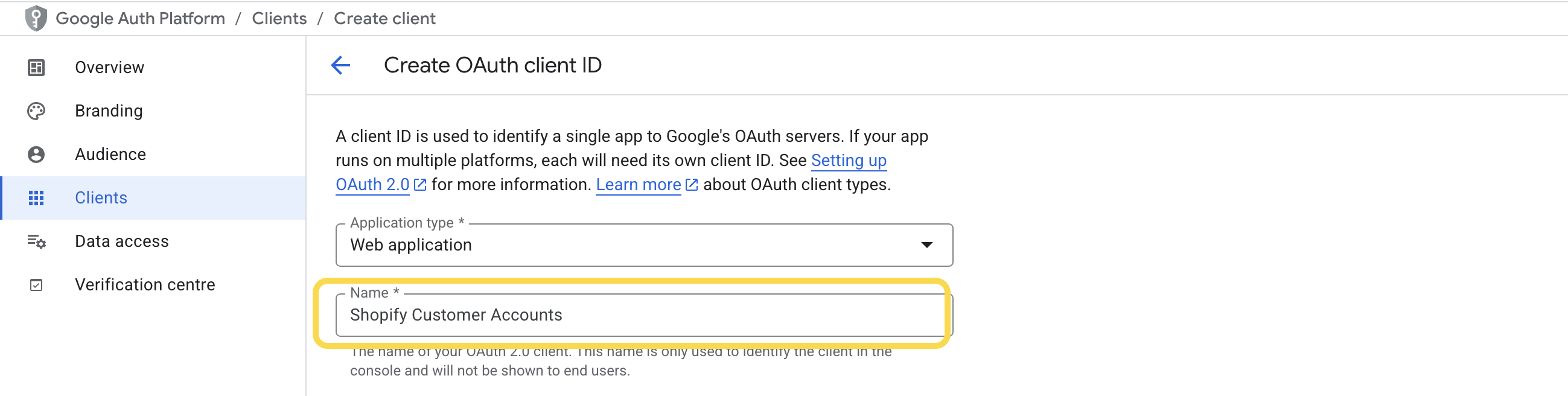1568x396 pixels.
Task: Click the Verification centre checkbox icon
Action: (x=36, y=285)
